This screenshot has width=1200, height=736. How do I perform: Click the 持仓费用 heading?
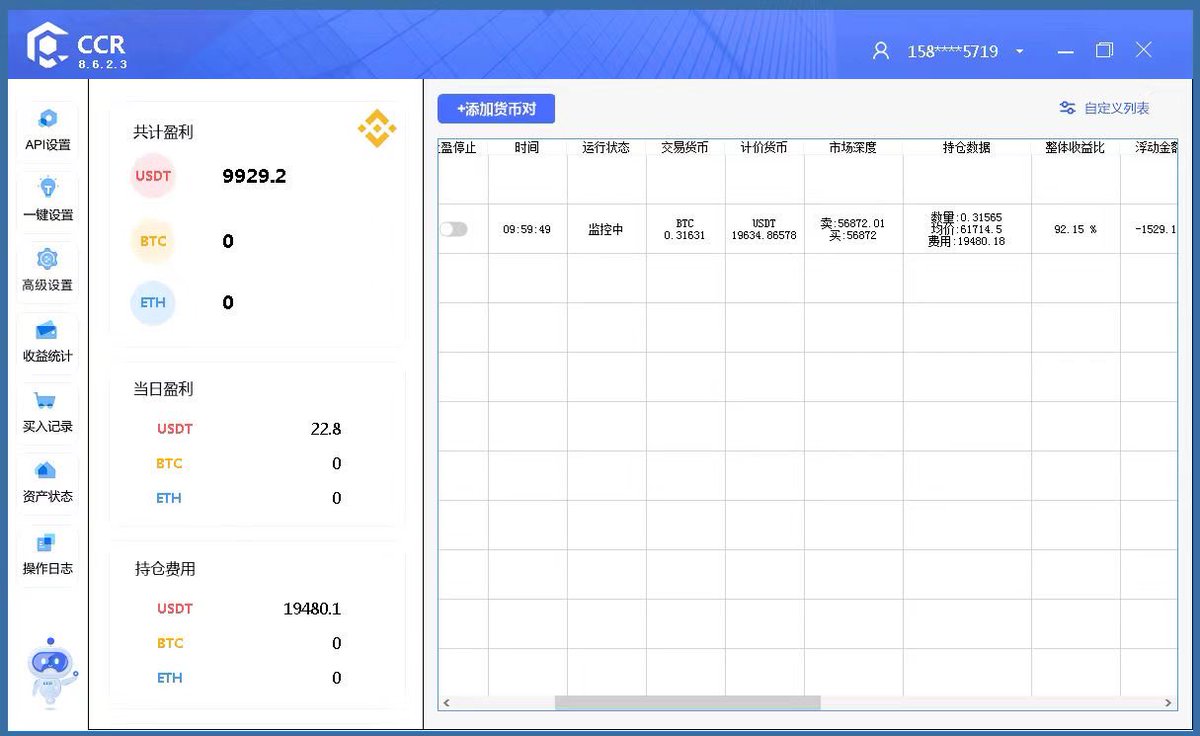[x=165, y=569]
